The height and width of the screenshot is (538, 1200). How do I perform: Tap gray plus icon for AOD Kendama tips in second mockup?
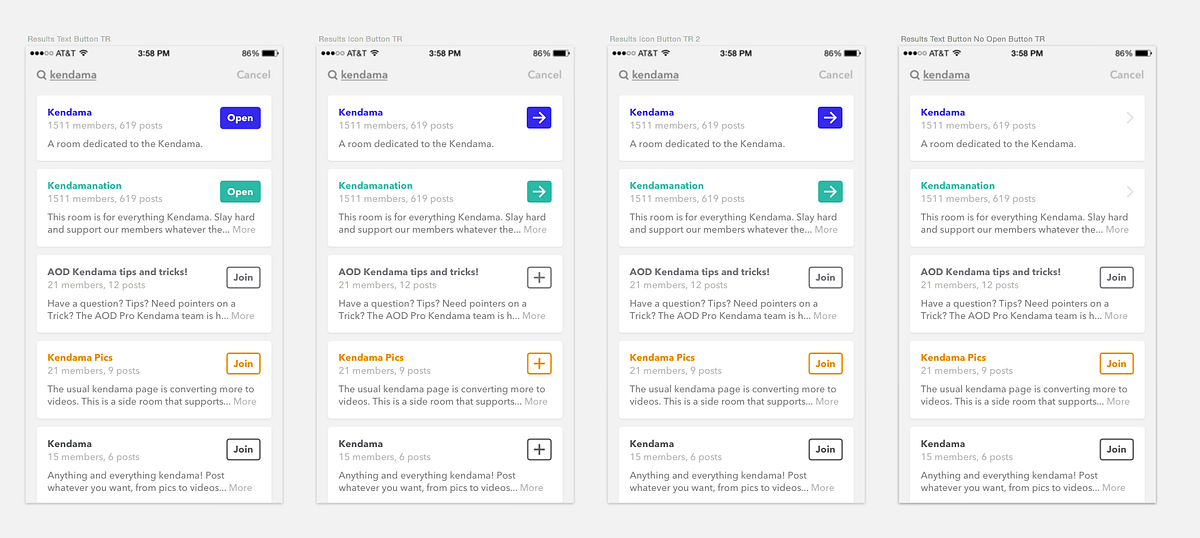[539, 277]
